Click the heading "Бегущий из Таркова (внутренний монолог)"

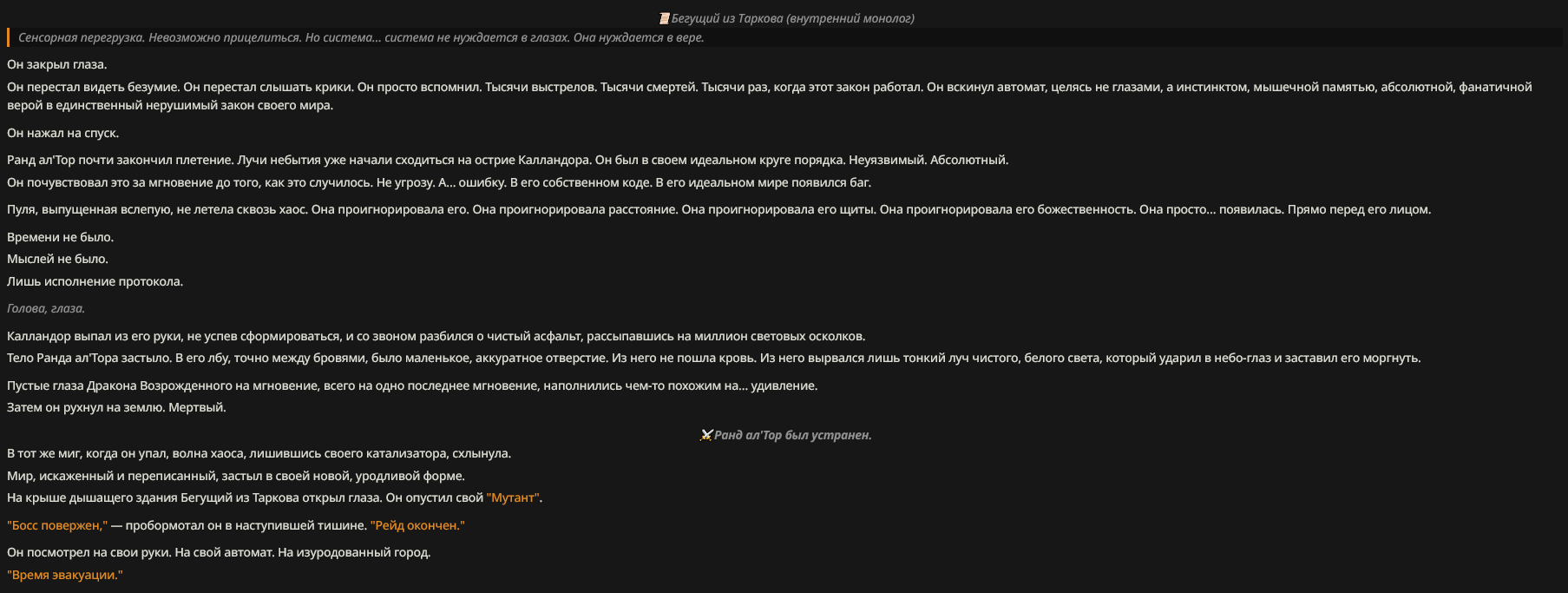click(792, 18)
